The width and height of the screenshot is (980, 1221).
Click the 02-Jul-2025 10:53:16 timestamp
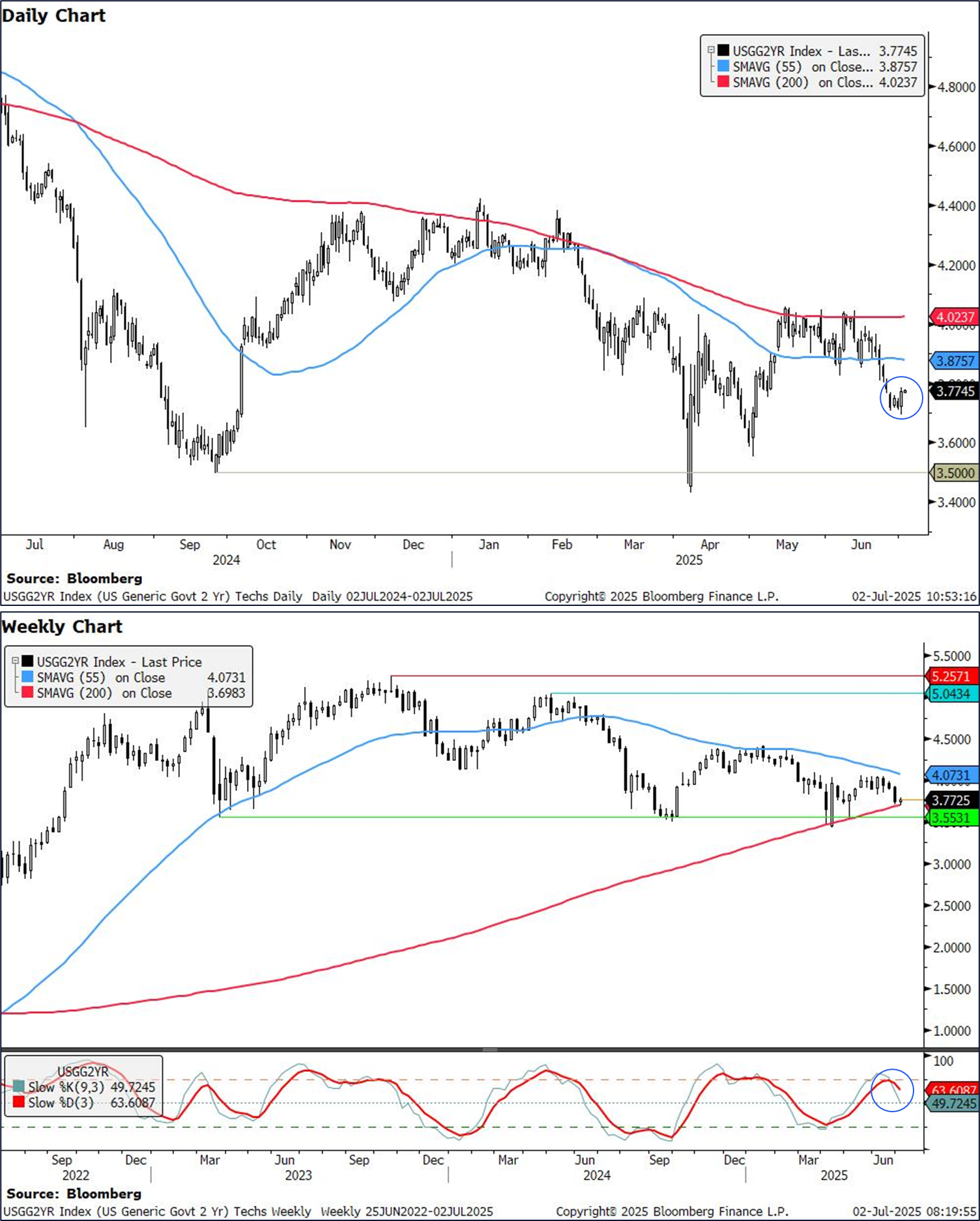915,596
